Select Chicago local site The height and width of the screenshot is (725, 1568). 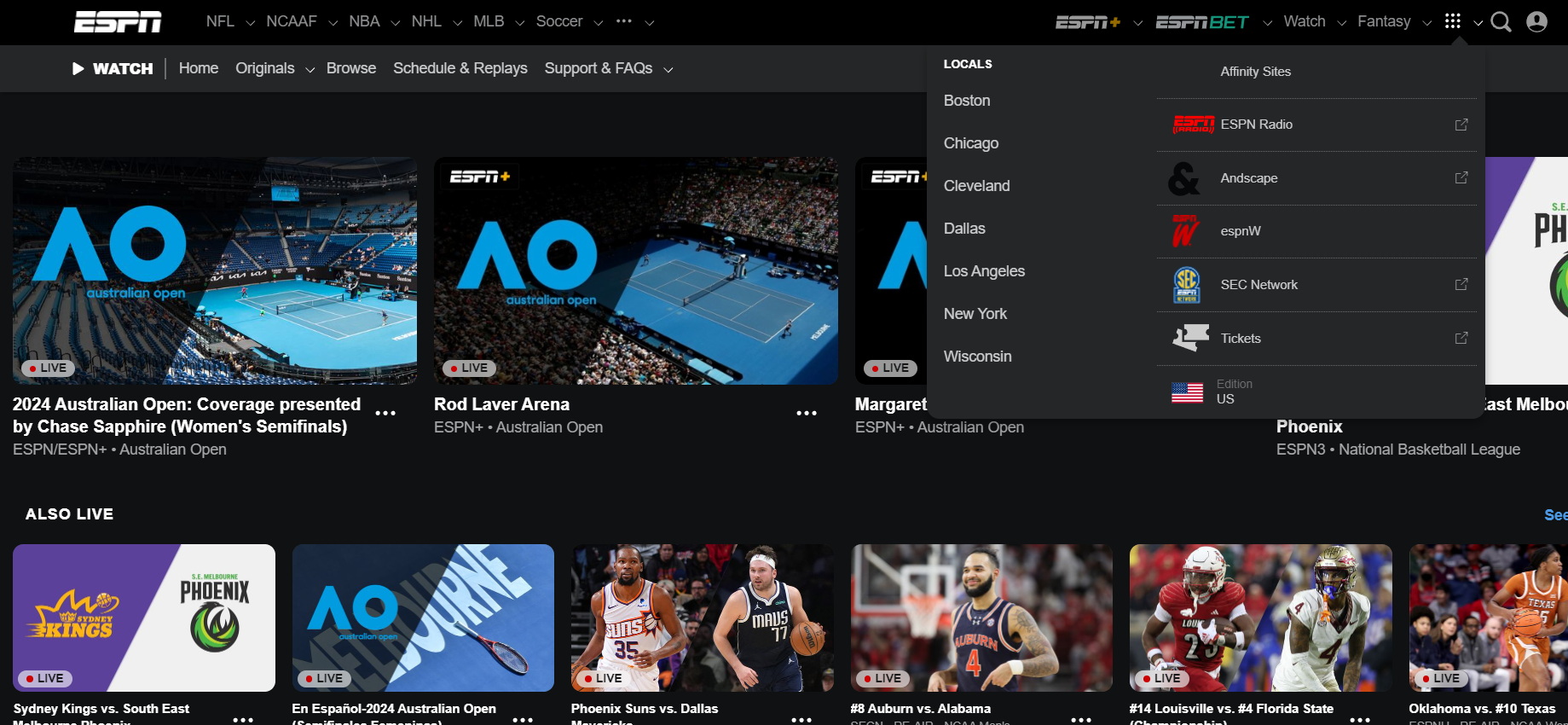(971, 143)
